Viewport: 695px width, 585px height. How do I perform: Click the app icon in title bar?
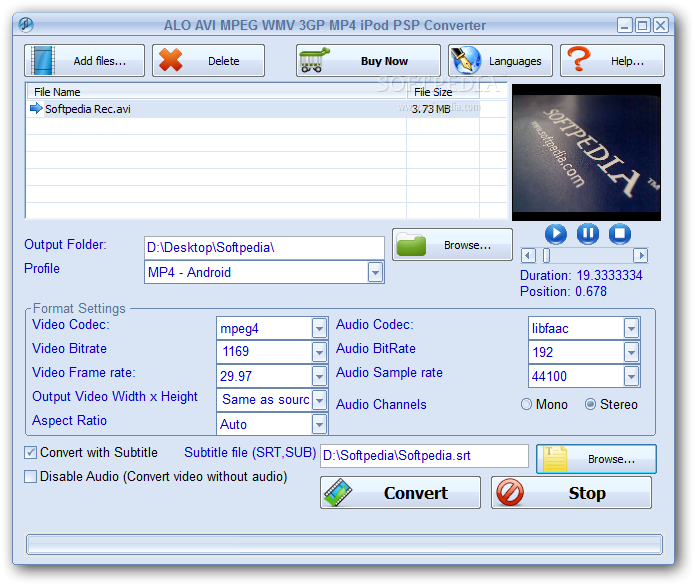click(x=26, y=24)
